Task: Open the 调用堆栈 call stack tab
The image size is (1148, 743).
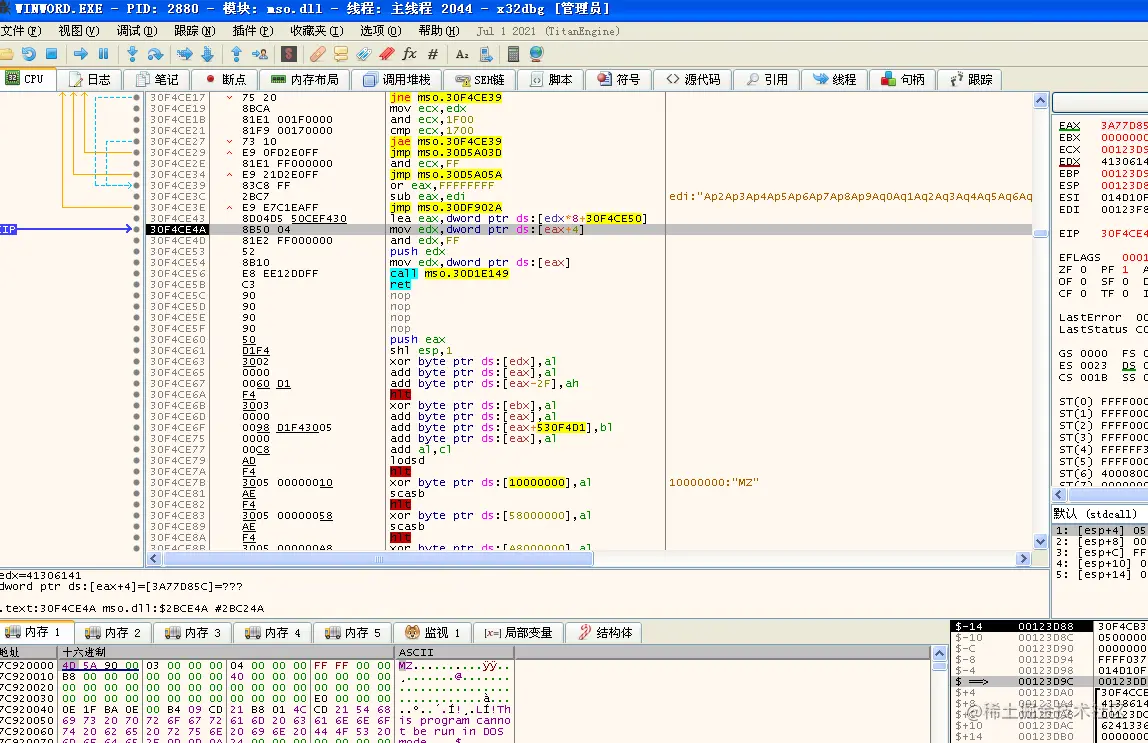Action: coord(397,79)
